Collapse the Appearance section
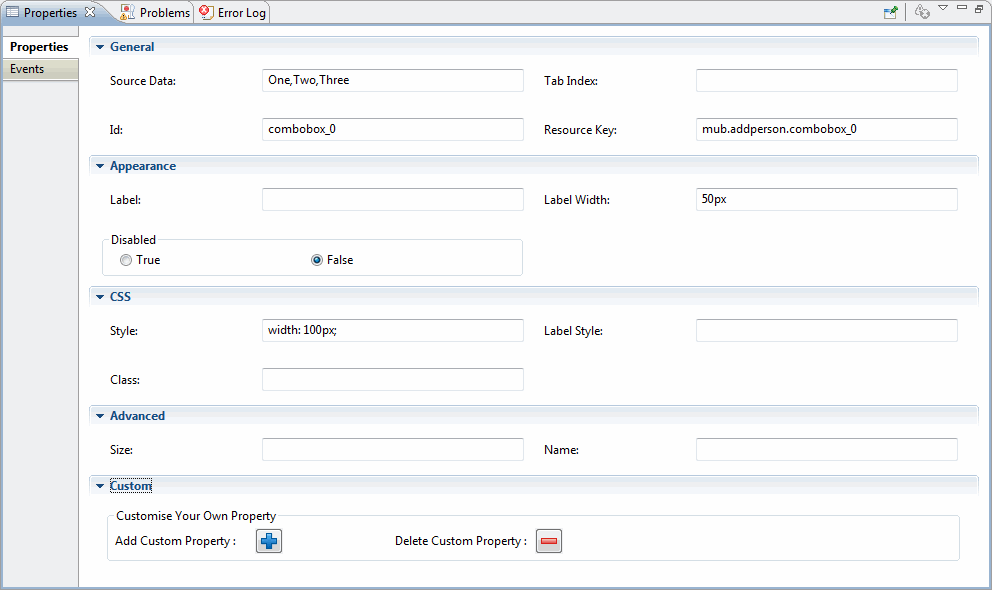 coord(100,166)
